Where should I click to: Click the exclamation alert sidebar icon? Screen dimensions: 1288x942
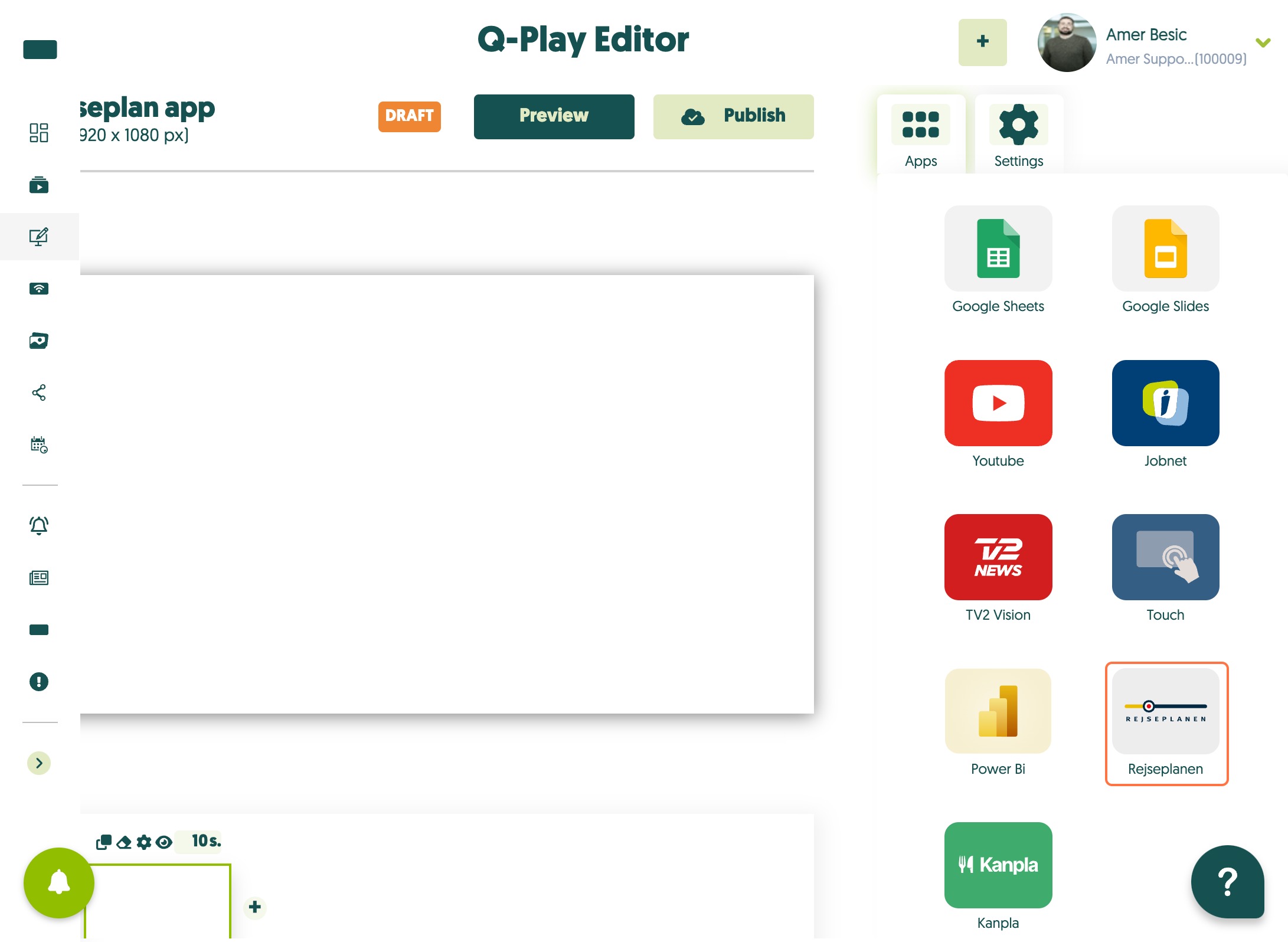pyautogui.click(x=39, y=682)
